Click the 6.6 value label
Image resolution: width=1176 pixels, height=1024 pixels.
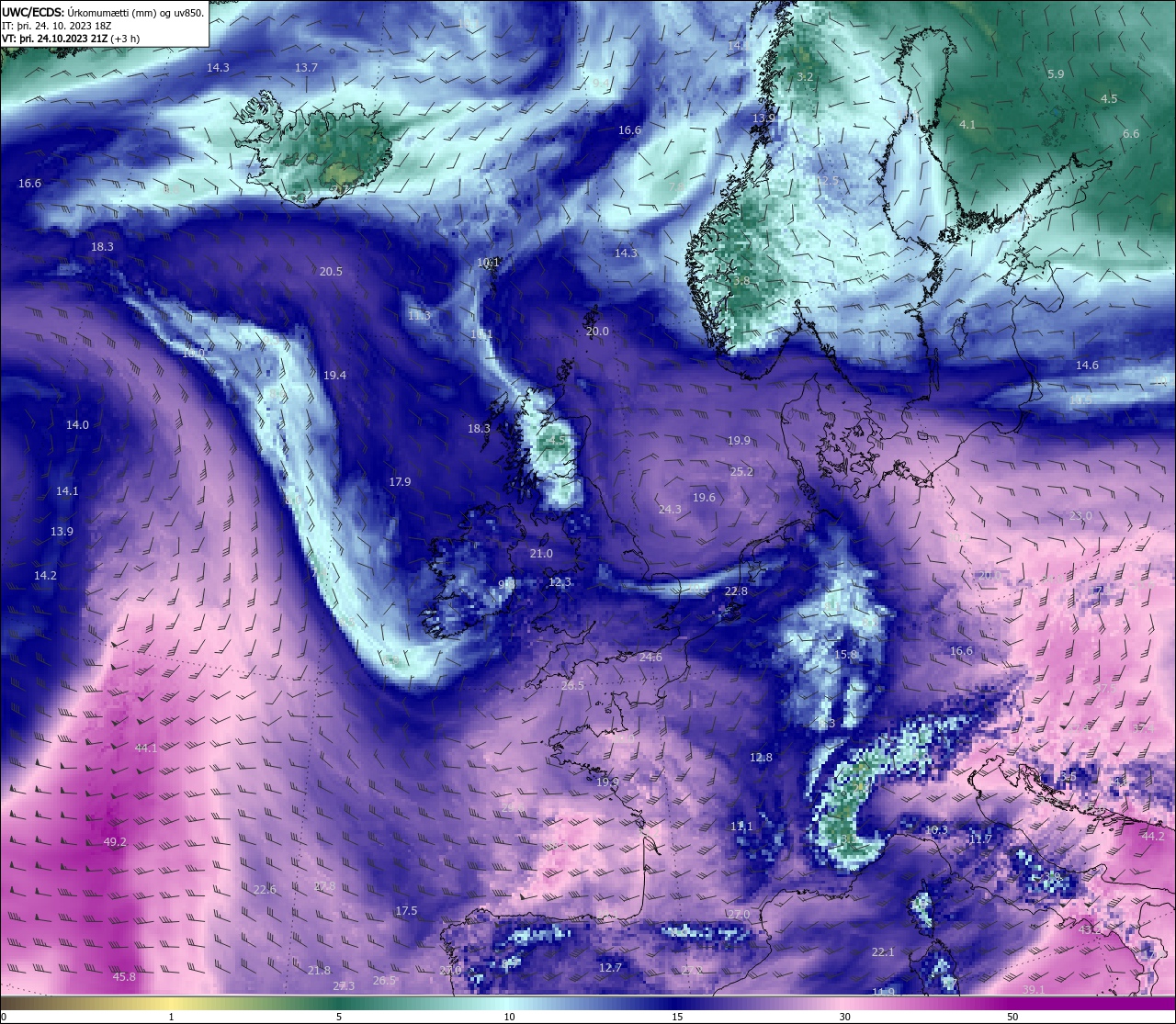[x=1131, y=134]
